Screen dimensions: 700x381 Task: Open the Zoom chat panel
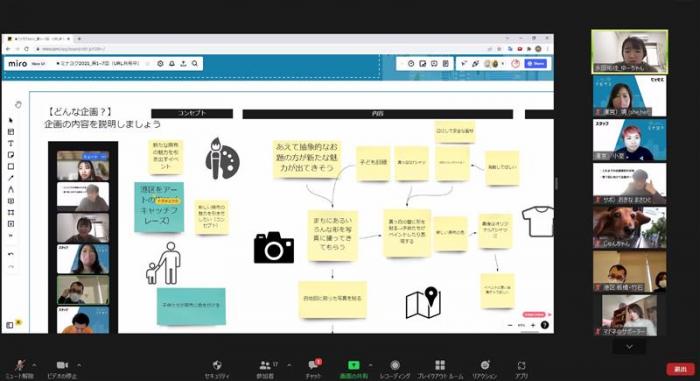pyautogui.click(x=313, y=365)
